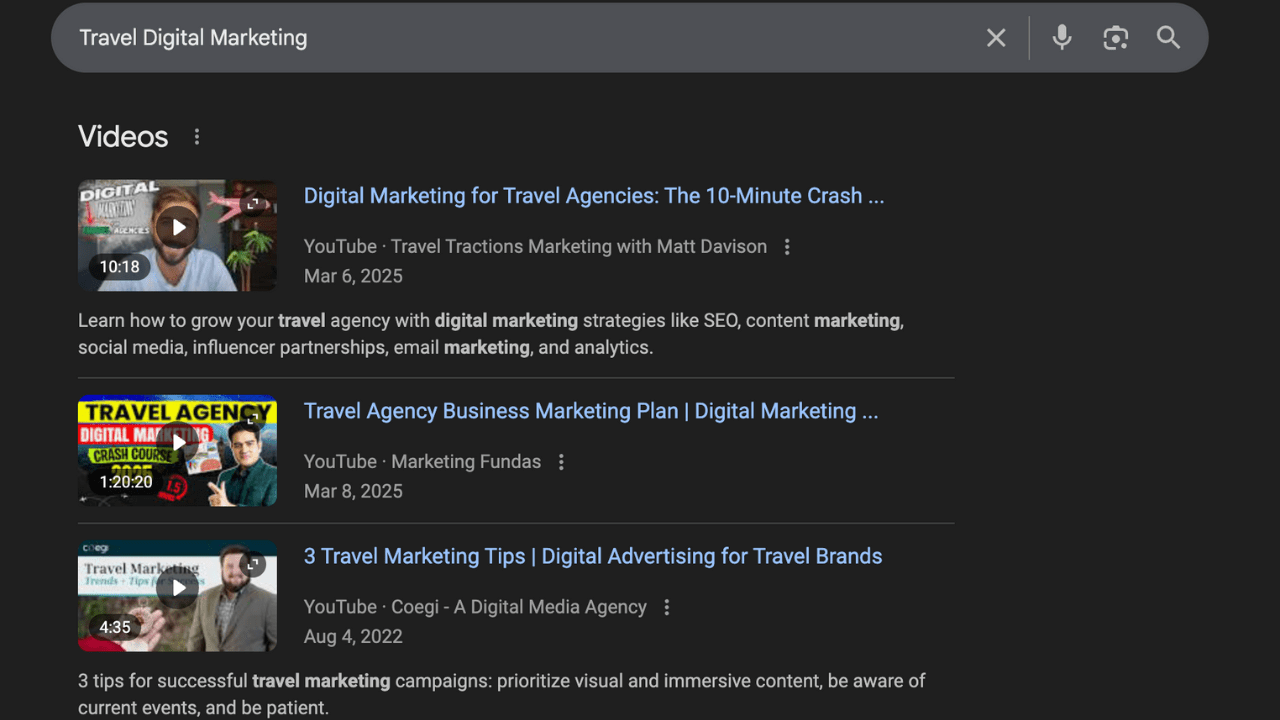Open 3 Travel Marketing Tips link
The height and width of the screenshot is (720, 1280).
pyautogui.click(x=592, y=556)
